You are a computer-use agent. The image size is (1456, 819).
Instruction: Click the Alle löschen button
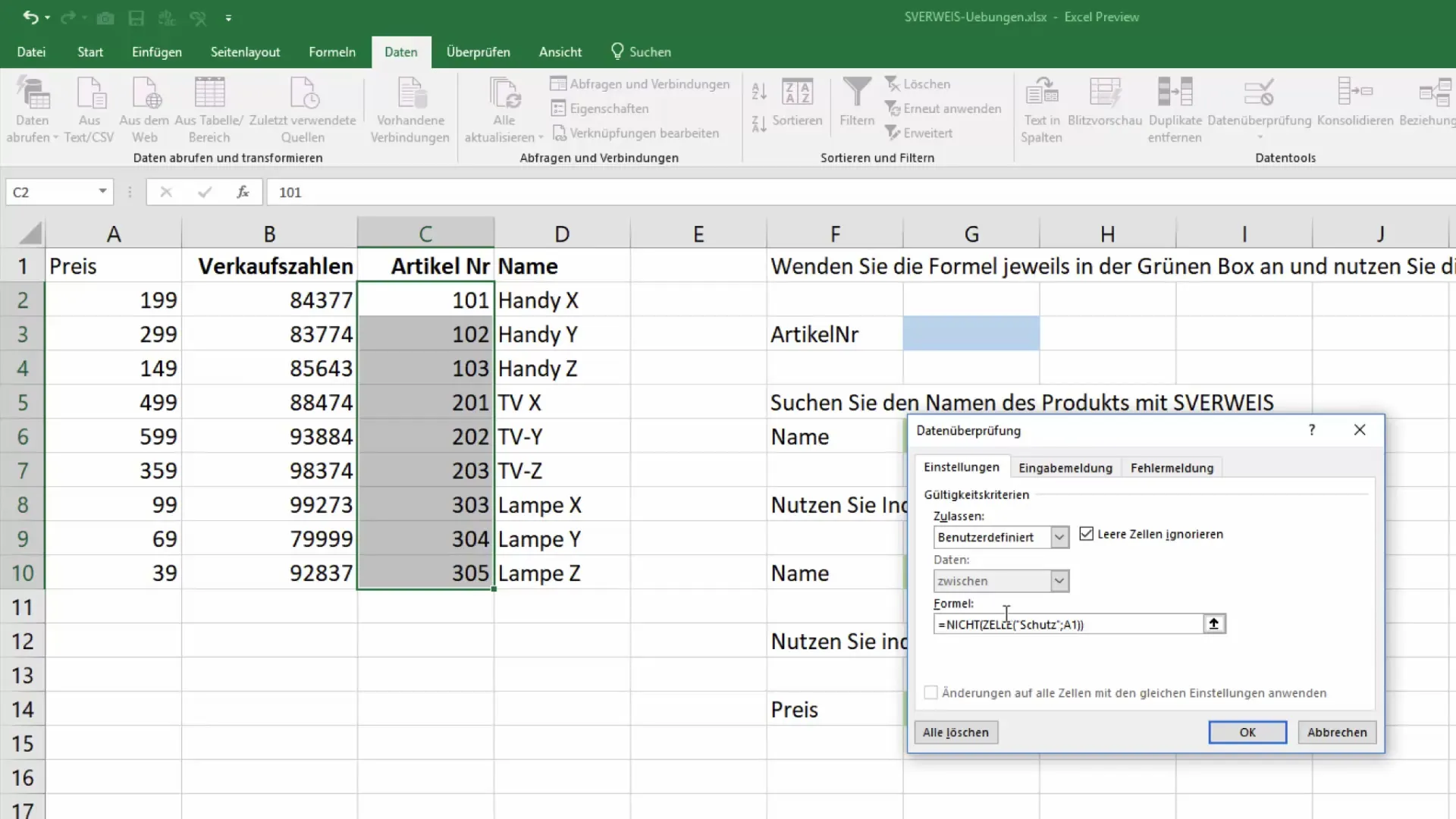(955, 732)
